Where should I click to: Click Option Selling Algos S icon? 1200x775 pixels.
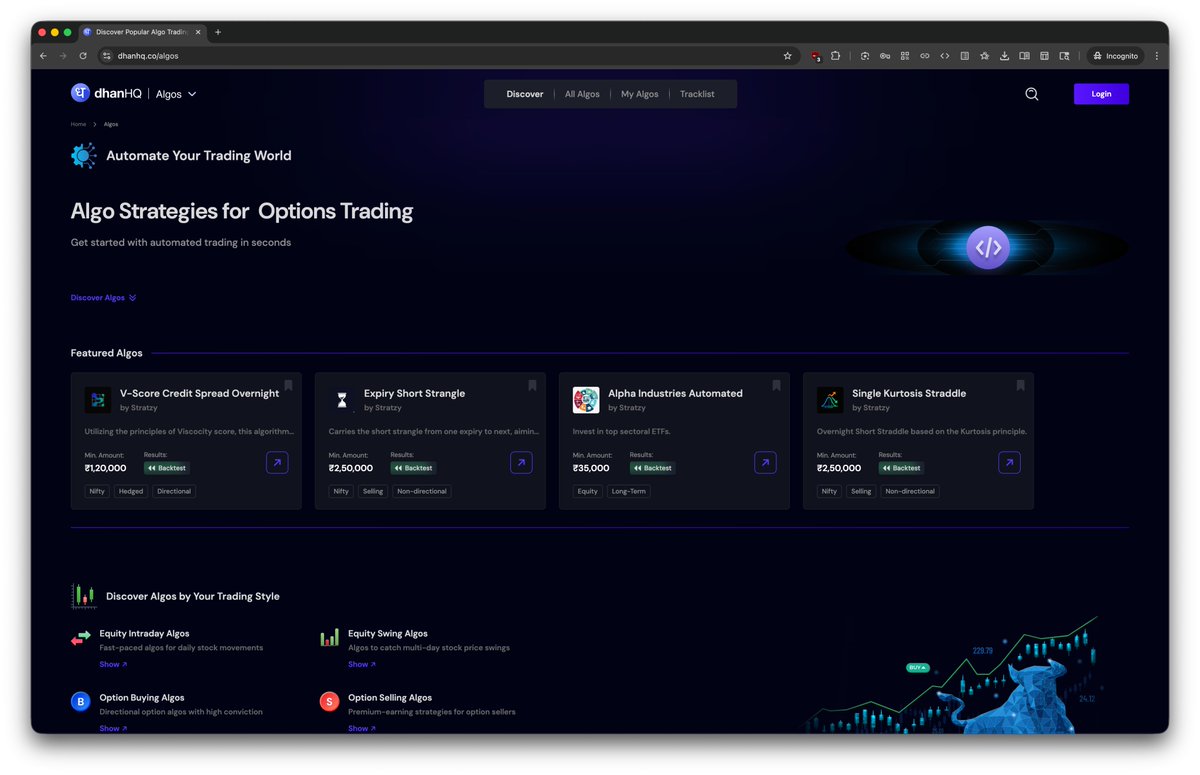pos(329,702)
